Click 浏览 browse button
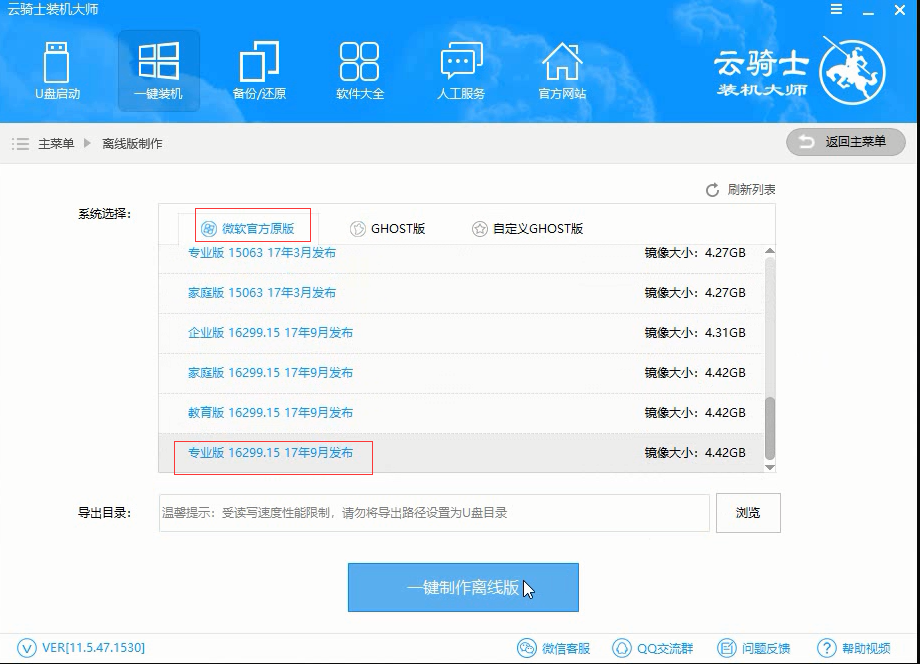 [x=748, y=513]
